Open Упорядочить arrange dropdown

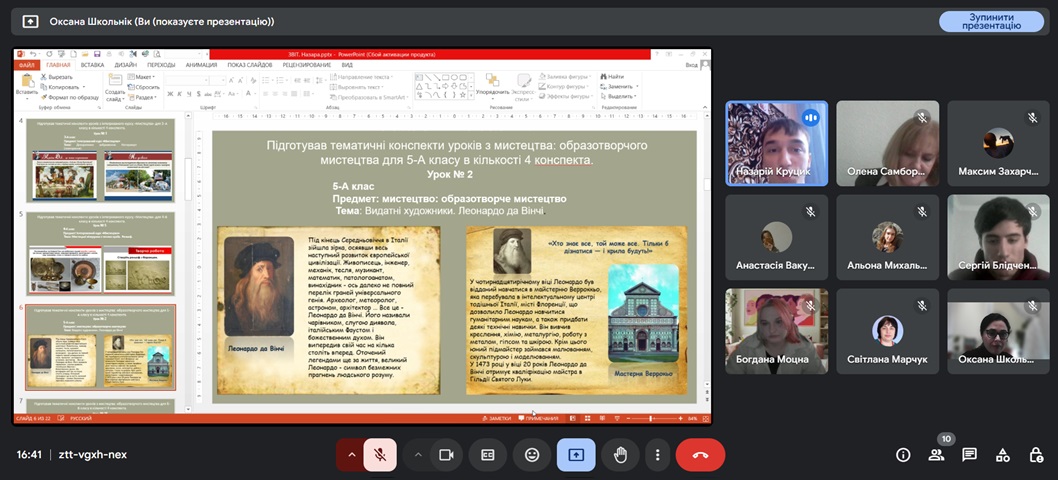point(492,86)
